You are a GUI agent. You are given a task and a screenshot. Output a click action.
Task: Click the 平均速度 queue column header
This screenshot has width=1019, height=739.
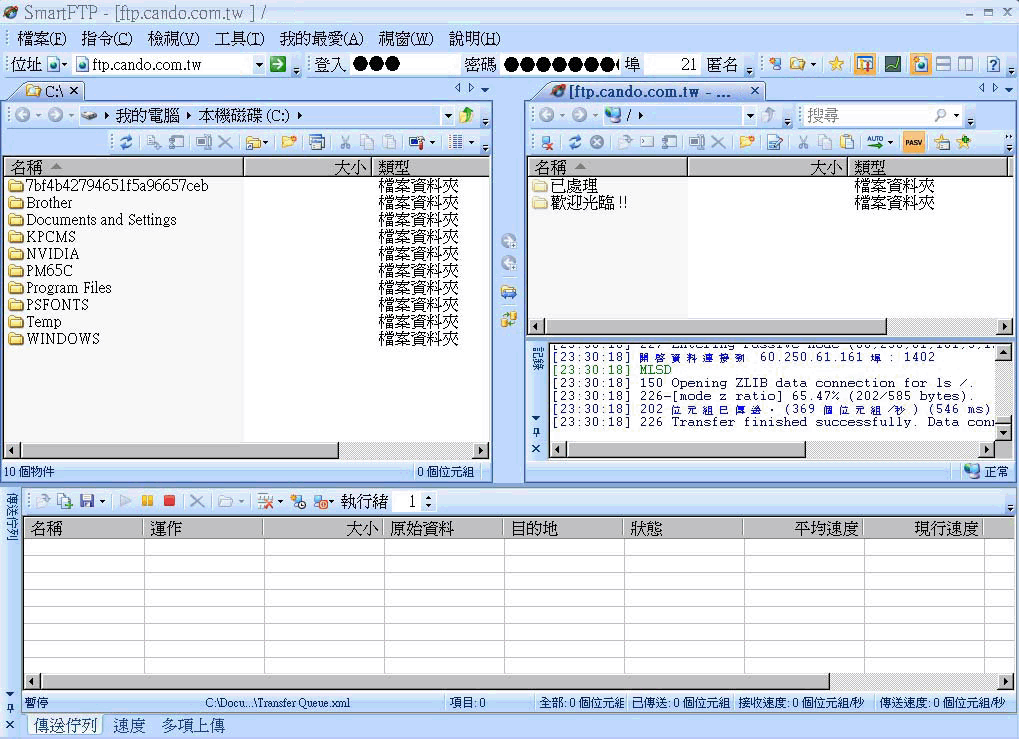coord(803,528)
